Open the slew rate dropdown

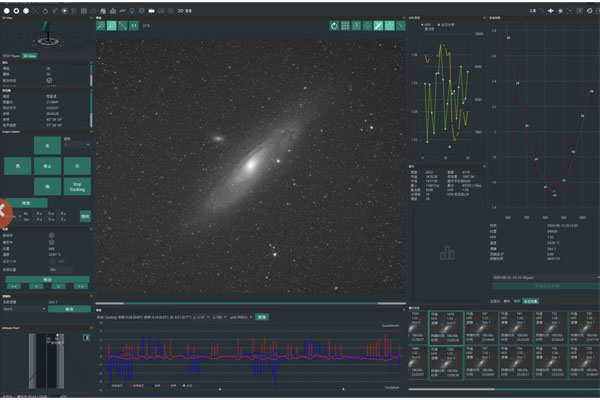coord(76,145)
